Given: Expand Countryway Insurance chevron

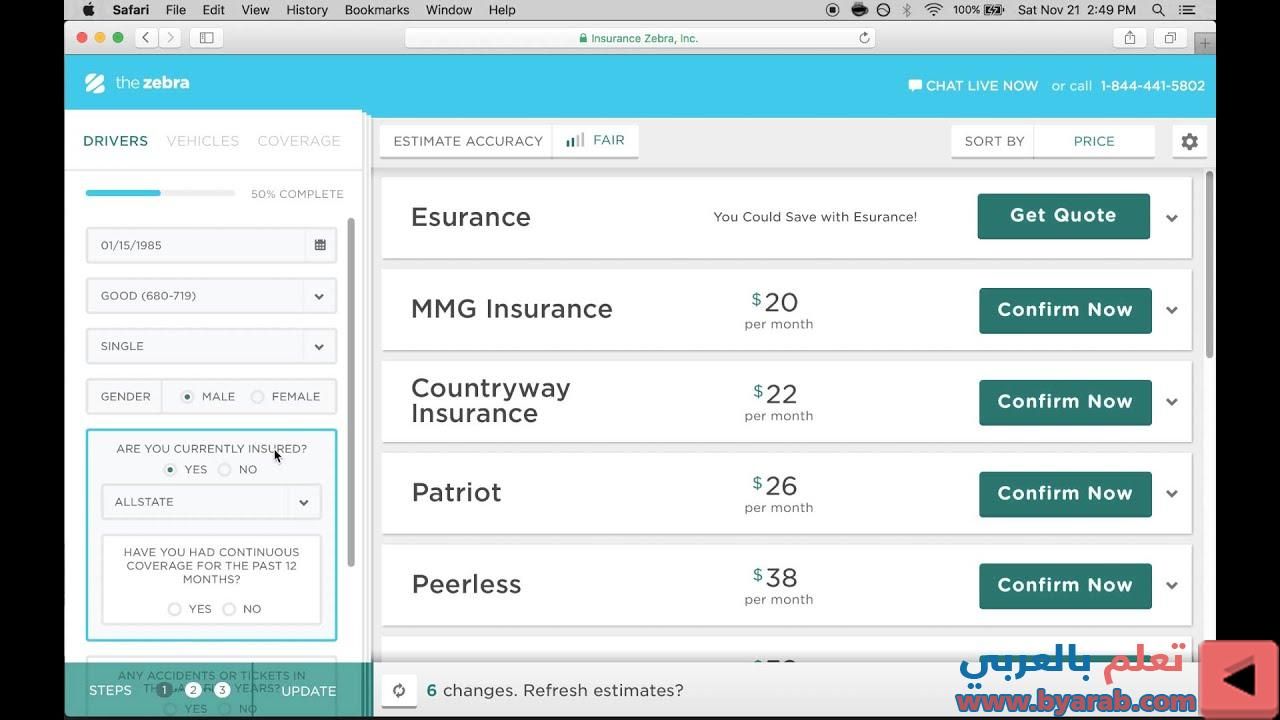Looking at the screenshot, I should (x=1171, y=402).
